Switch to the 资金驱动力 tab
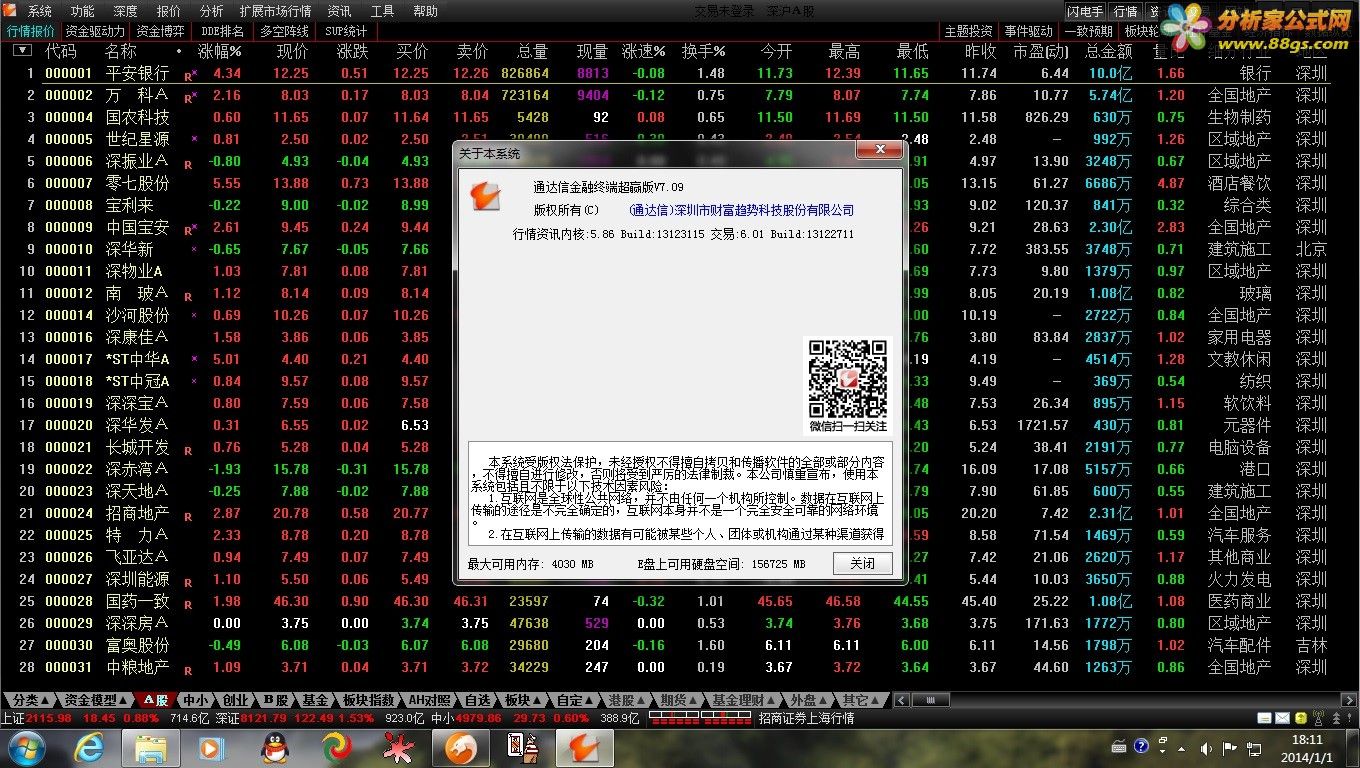Image resolution: width=1360 pixels, height=768 pixels. click(x=95, y=31)
